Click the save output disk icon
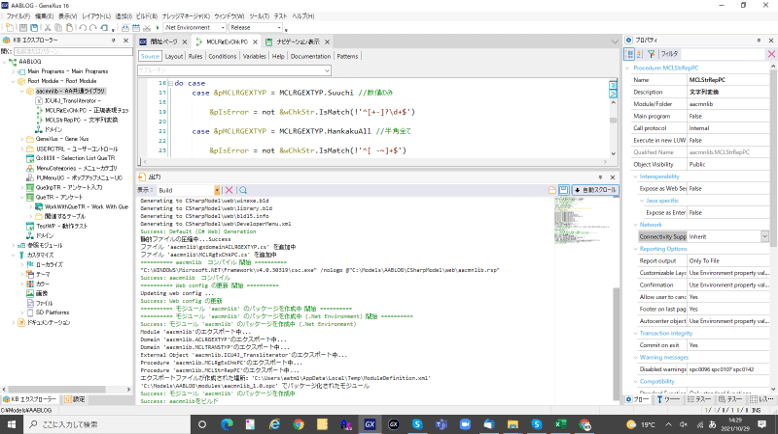Viewport: 778px width, 434px height. [563, 190]
